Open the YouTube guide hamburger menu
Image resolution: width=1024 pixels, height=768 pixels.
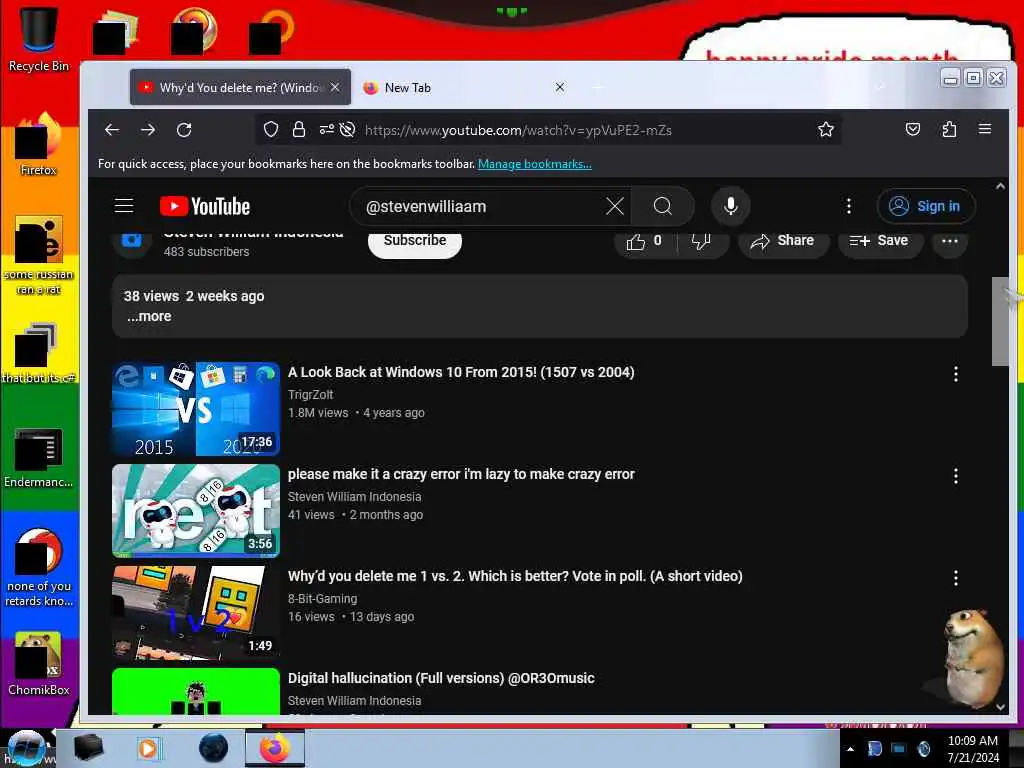point(124,206)
